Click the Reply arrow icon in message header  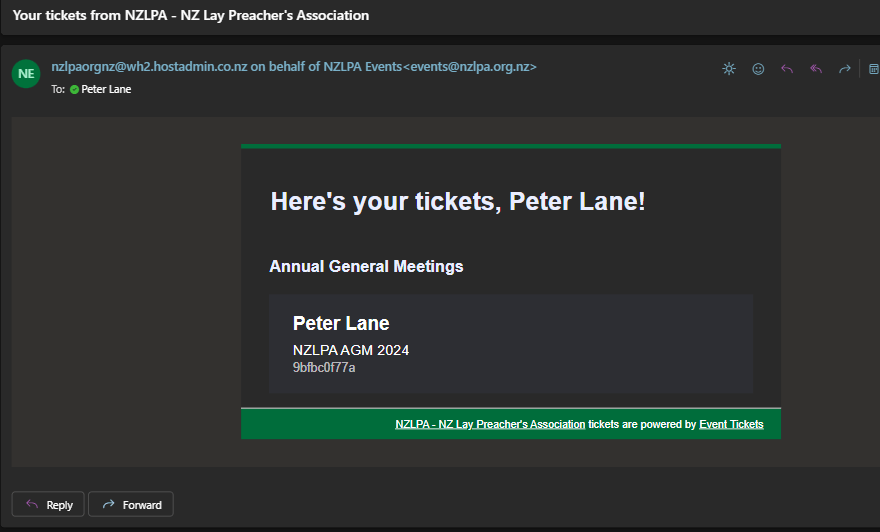[x=787, y=69]
